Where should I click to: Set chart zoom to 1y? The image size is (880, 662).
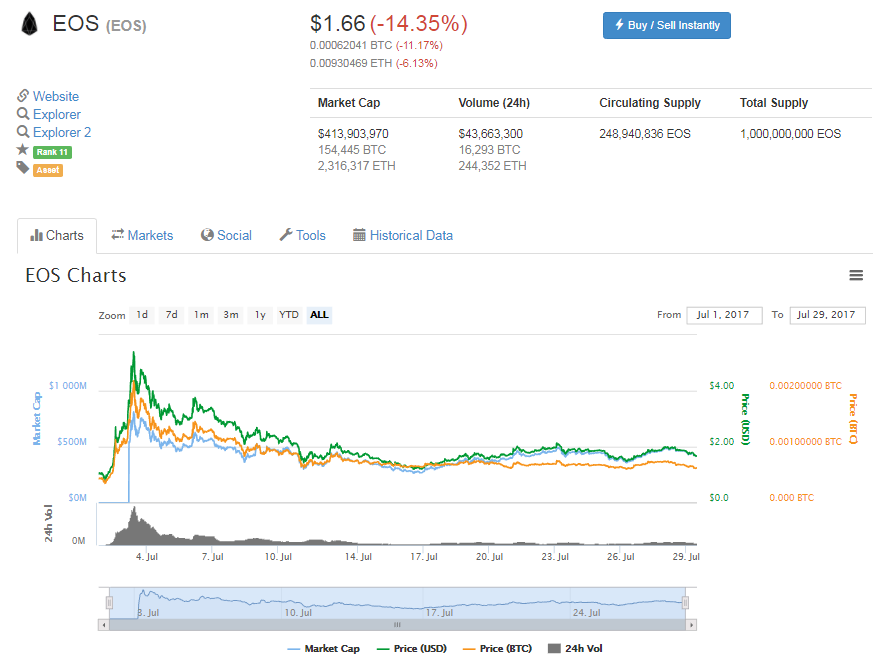click(x=260, y=315)
